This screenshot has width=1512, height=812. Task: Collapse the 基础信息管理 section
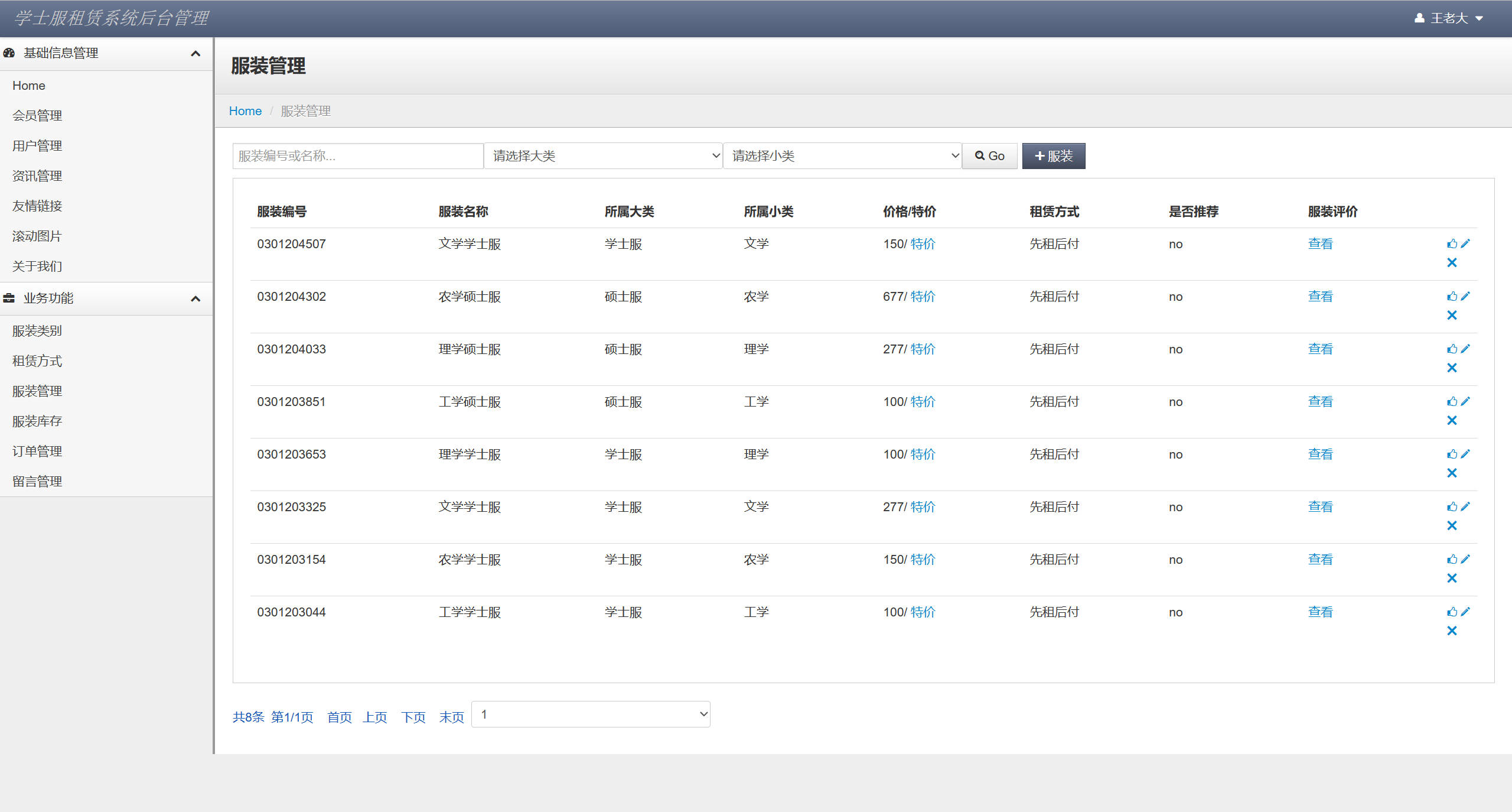(195, 53)
